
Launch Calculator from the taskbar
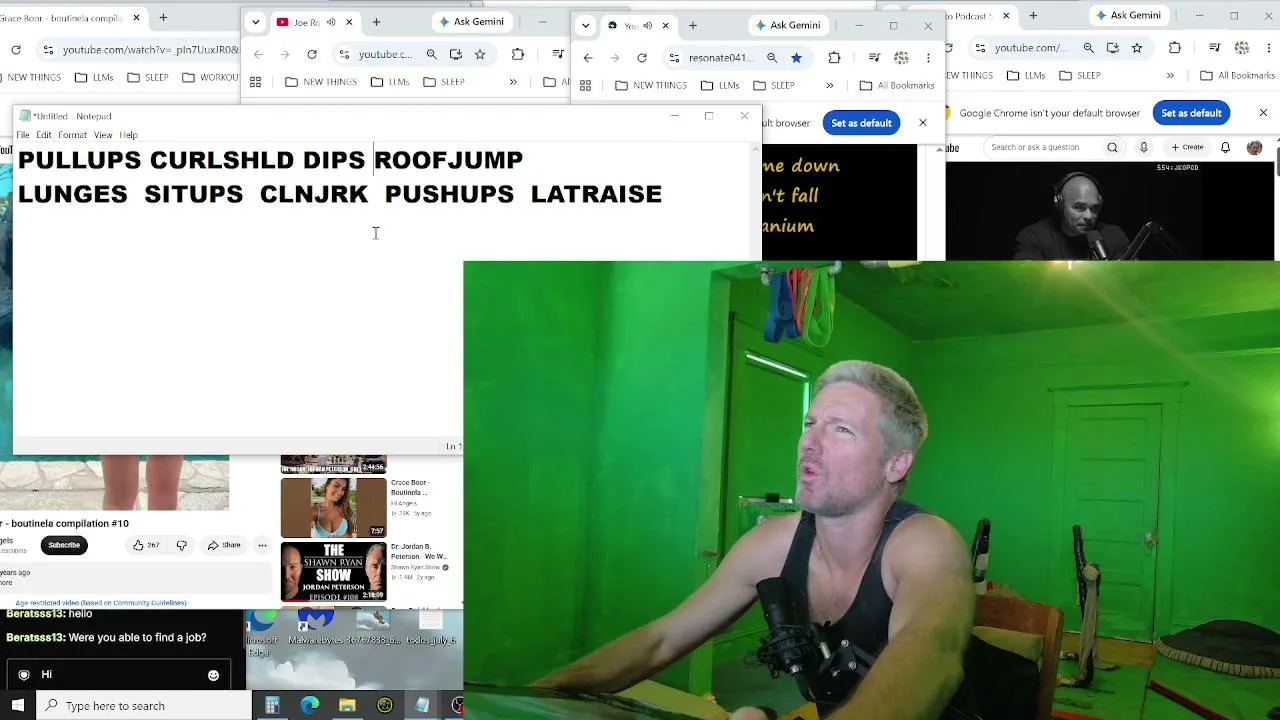[x=272, y=705]
